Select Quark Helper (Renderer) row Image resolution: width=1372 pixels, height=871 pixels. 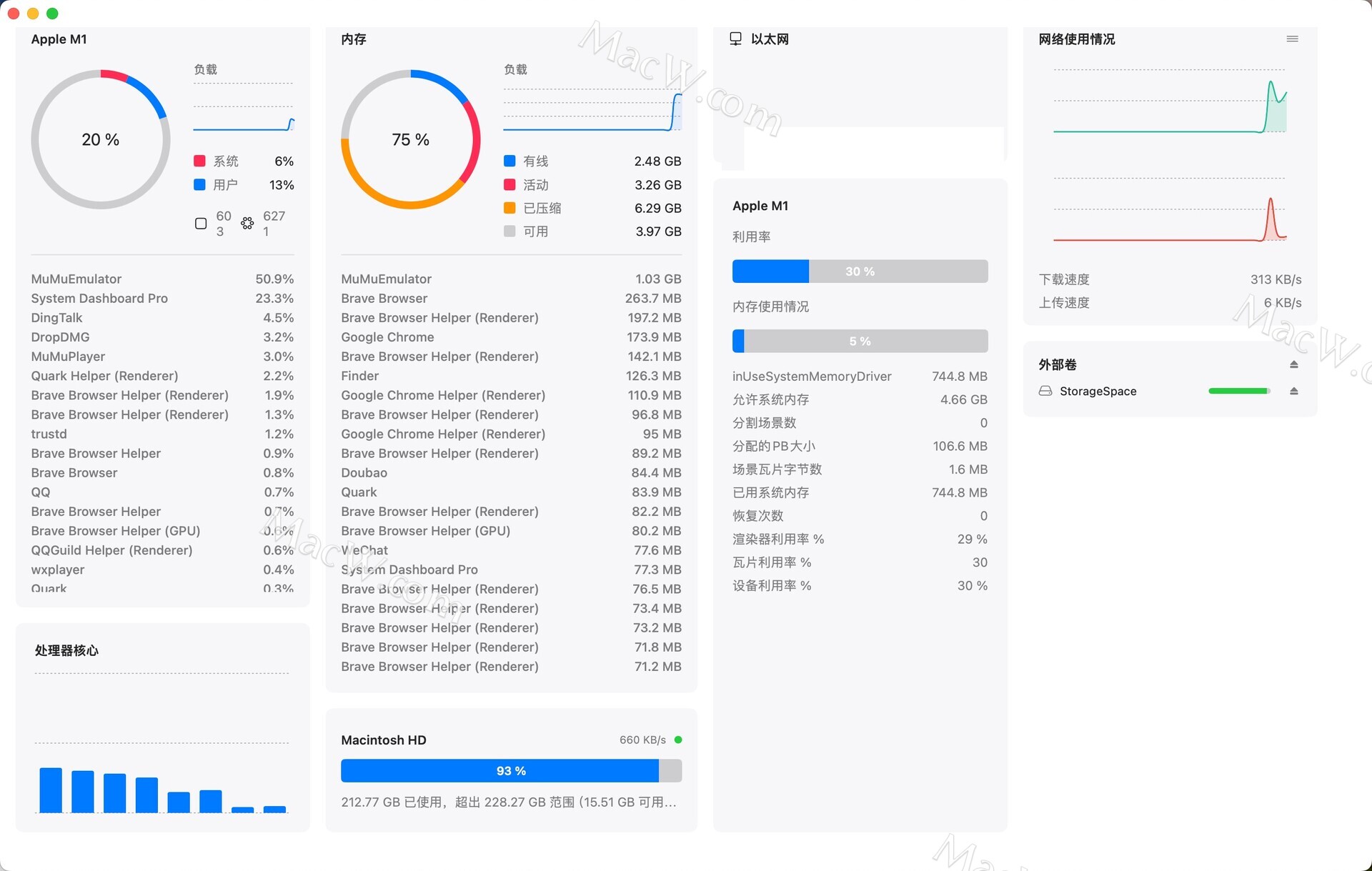tap(162, 375)
